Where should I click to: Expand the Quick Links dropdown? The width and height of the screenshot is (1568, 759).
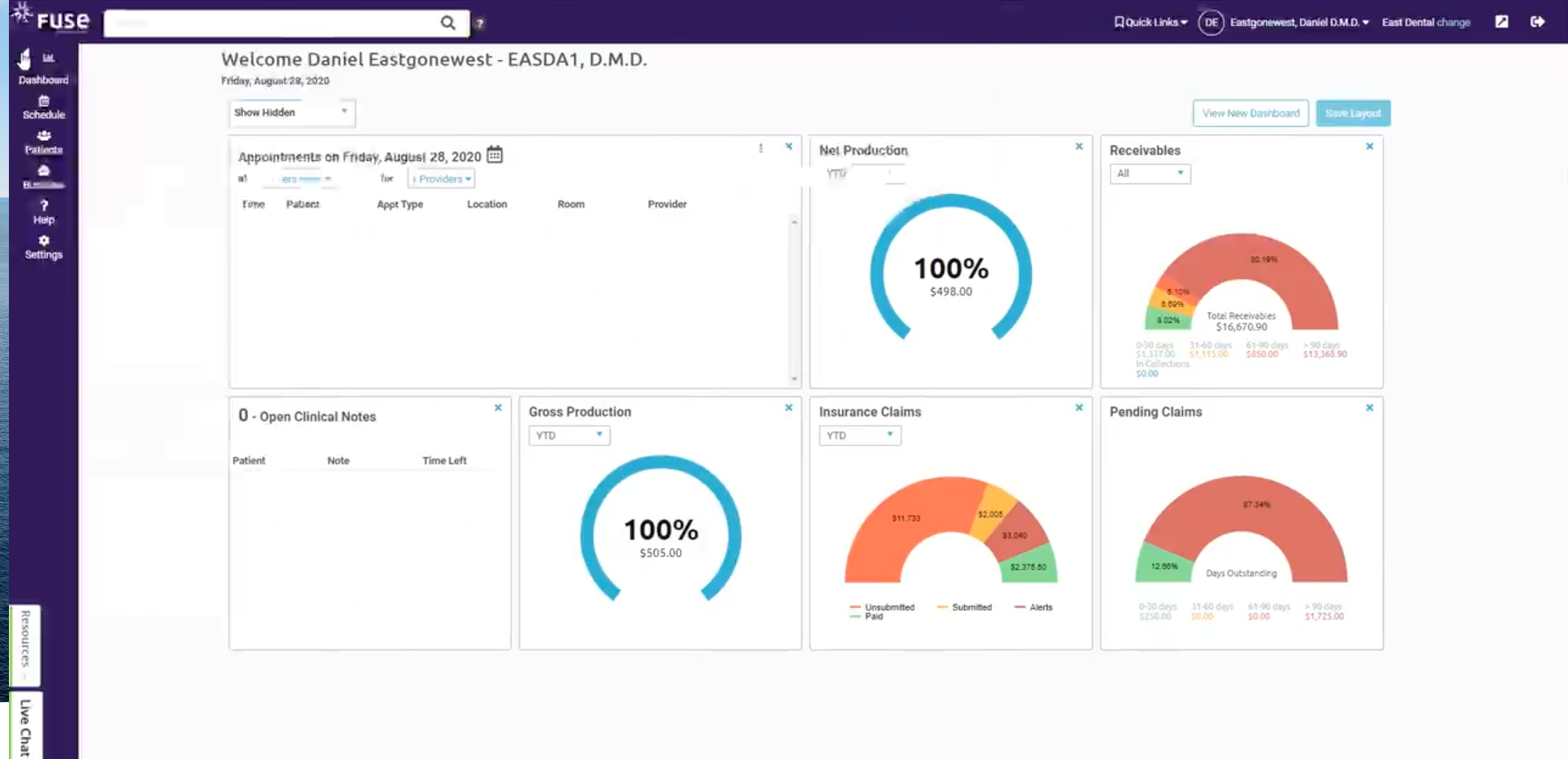coord(1151,22)
